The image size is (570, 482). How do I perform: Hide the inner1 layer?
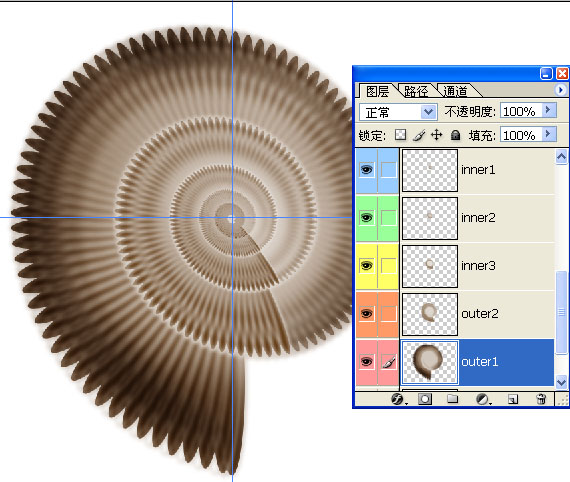(366, 170)
